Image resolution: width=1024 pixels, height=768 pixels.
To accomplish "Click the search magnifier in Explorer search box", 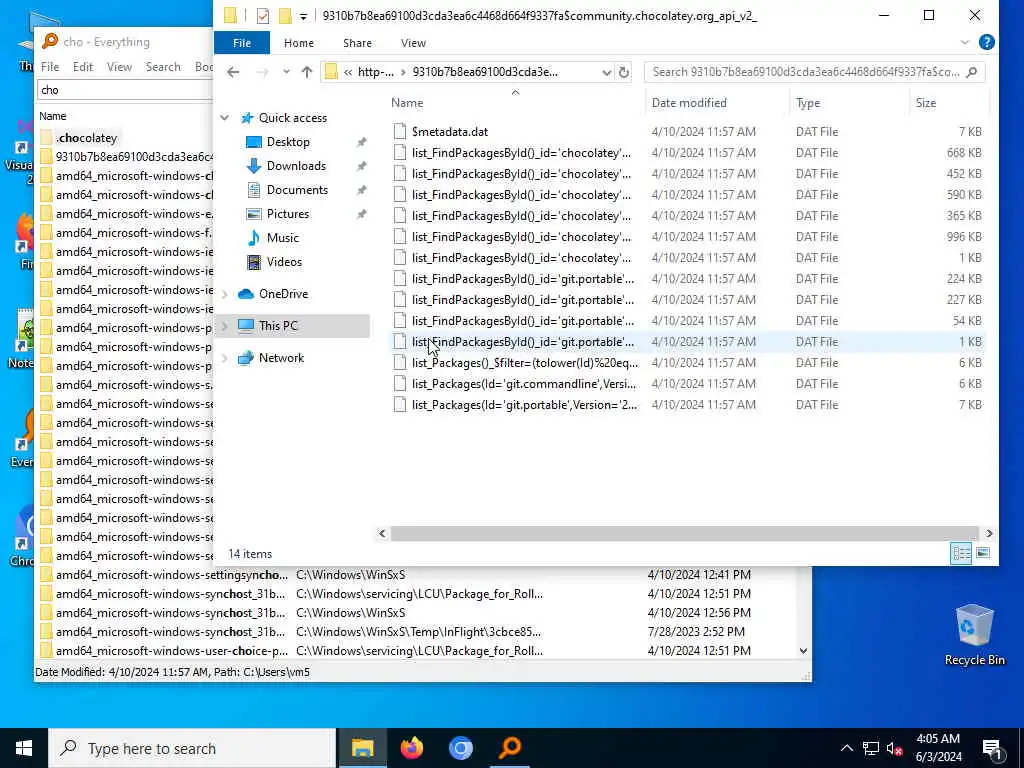I will [x=972, y=72].
